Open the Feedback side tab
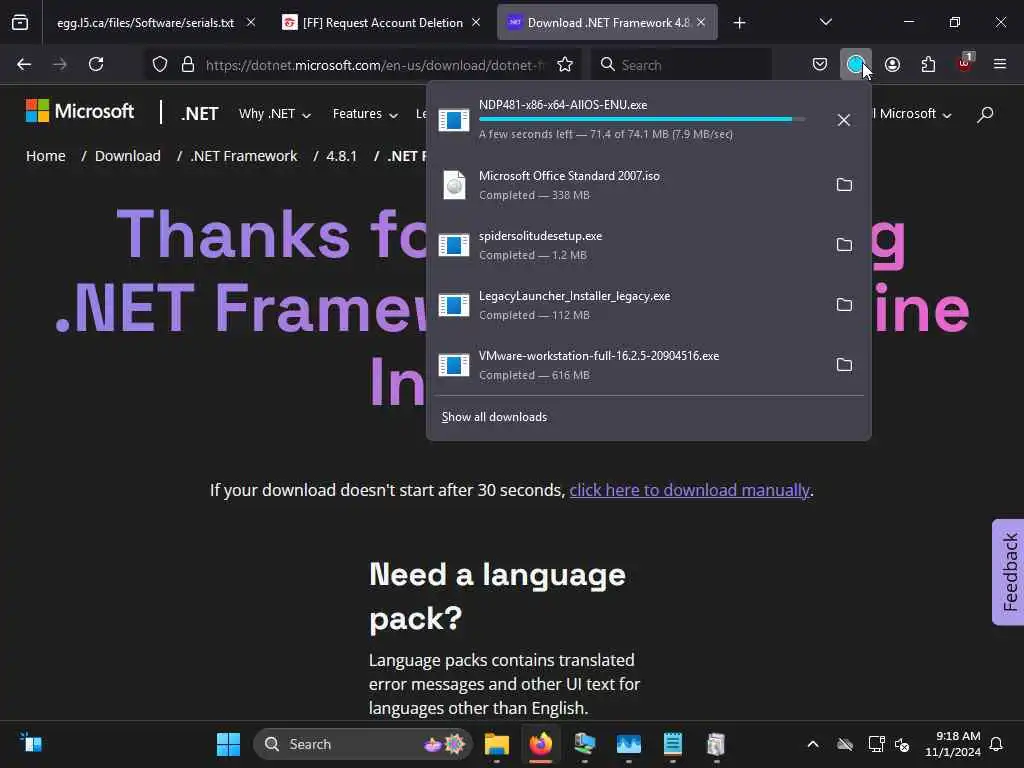The image size is (1024, 768). [1008, 572]
